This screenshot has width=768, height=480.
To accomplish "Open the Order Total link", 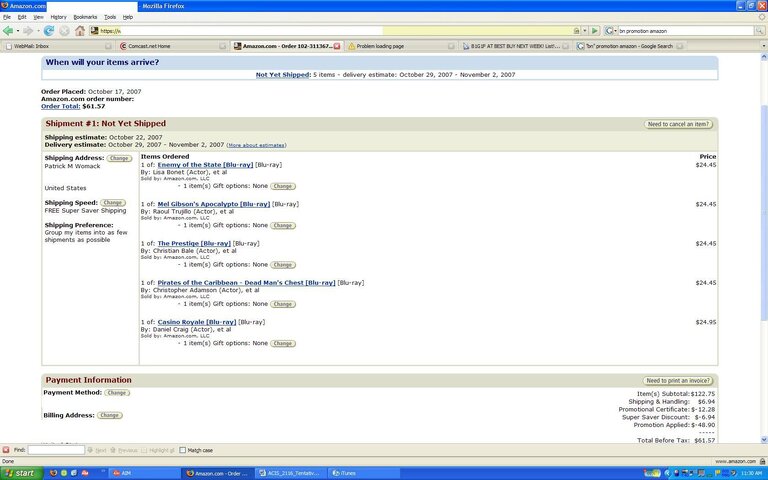I will (x=61, y=106).
